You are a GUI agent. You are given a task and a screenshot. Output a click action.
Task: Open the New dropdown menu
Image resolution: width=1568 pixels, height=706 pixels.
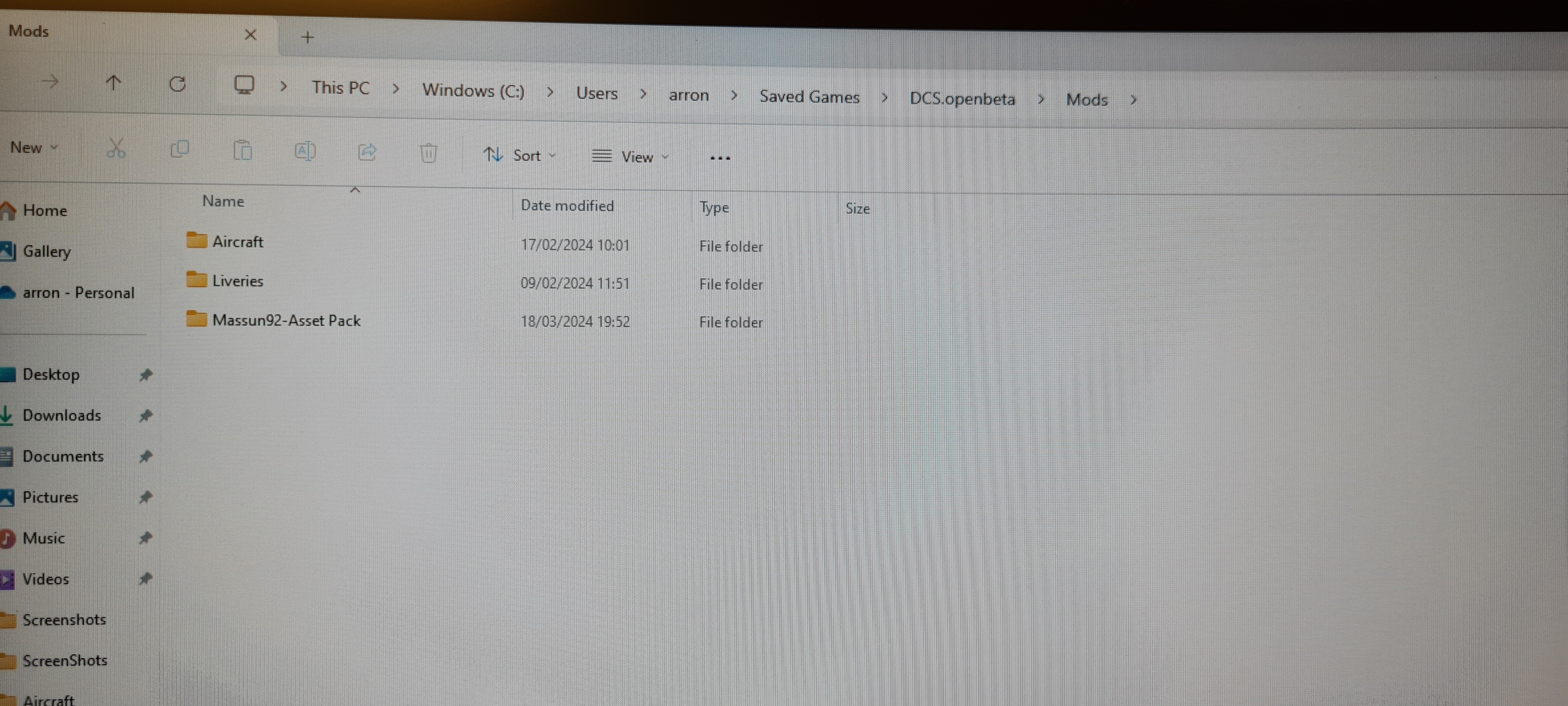click(x=34, y=147)
